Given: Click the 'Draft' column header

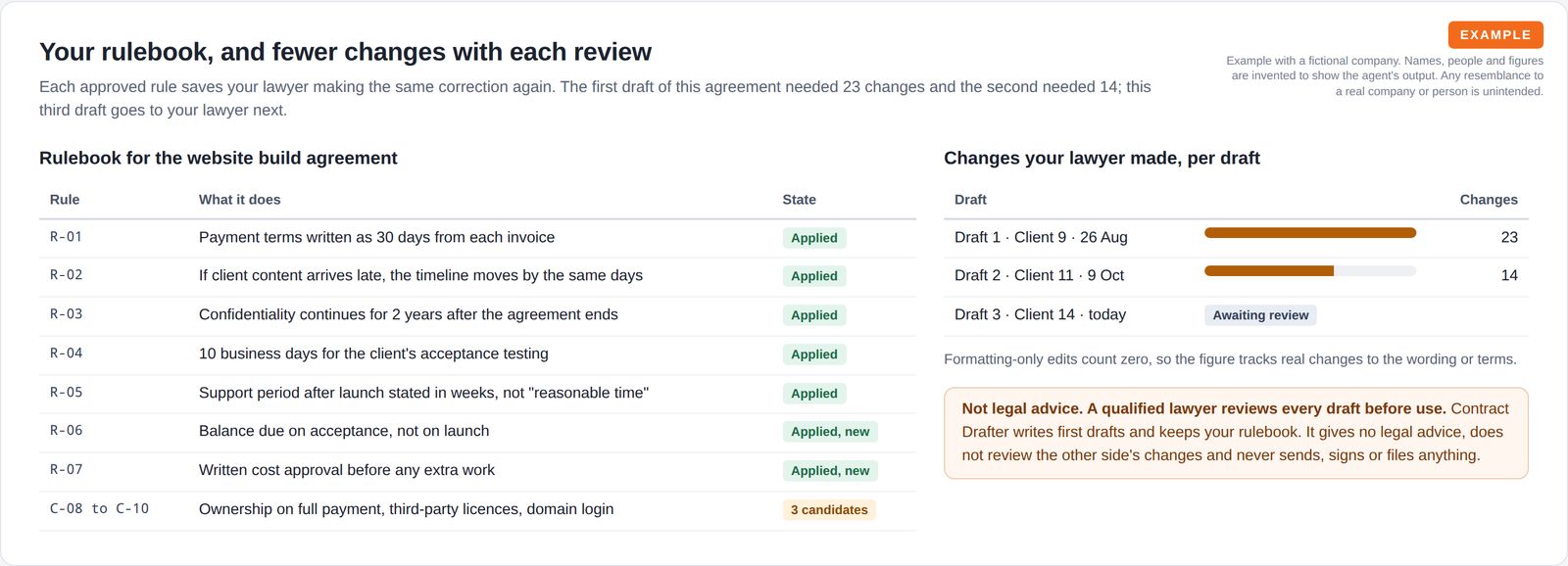Looking at the screenshot, I should click(x=970, y=199).
